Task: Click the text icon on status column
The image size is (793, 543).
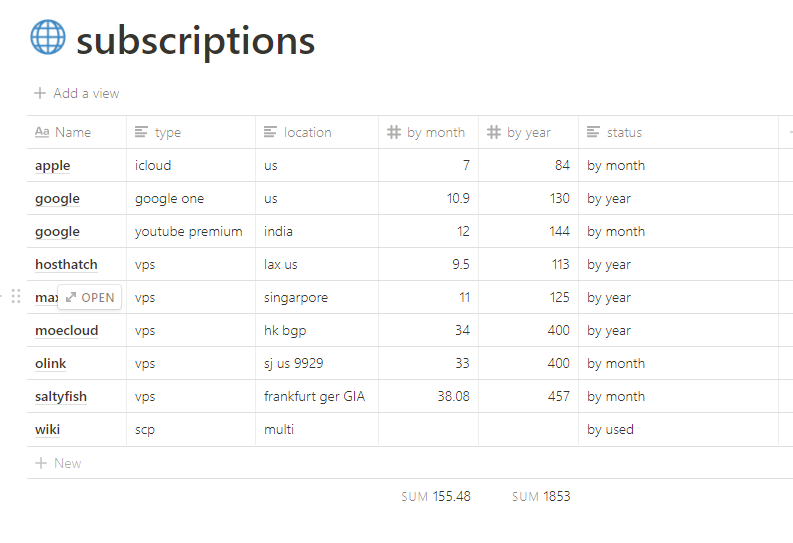Action: pos(594,132)
